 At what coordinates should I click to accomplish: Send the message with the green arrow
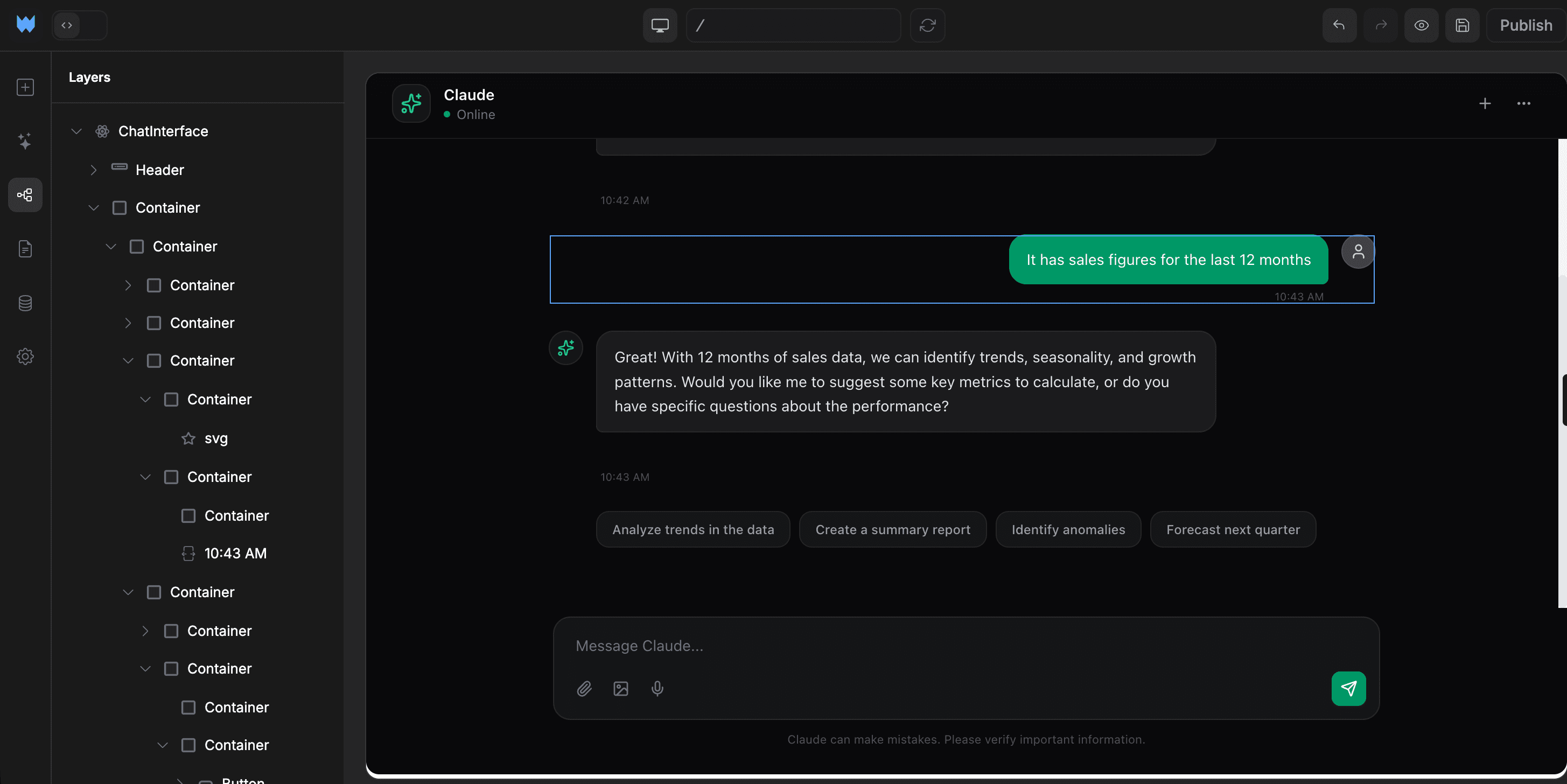(x=1348, y=689)
